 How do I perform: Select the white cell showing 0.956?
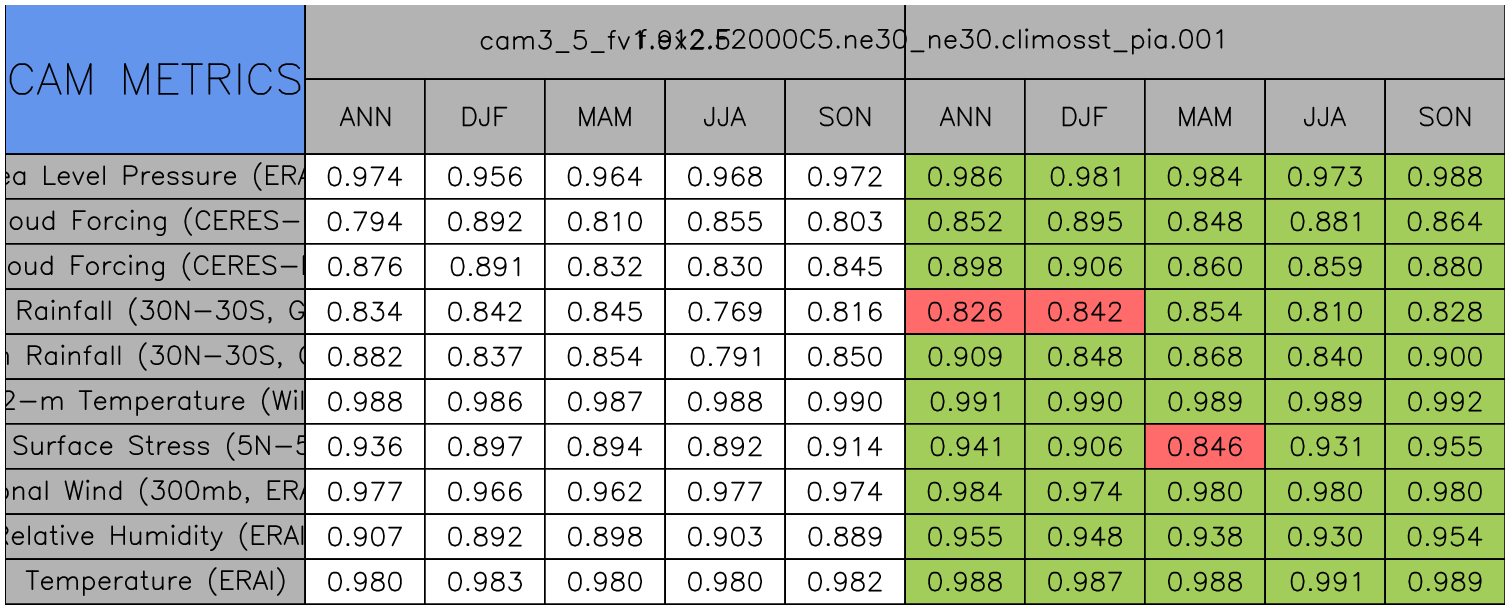coord(485,177)
